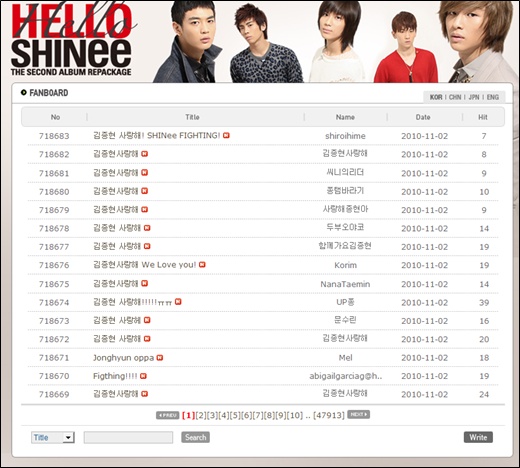Click the new-post icon on row 718680
Image resolution: width=520 pixels, height=468 pixels.
[x=144, y=191]
